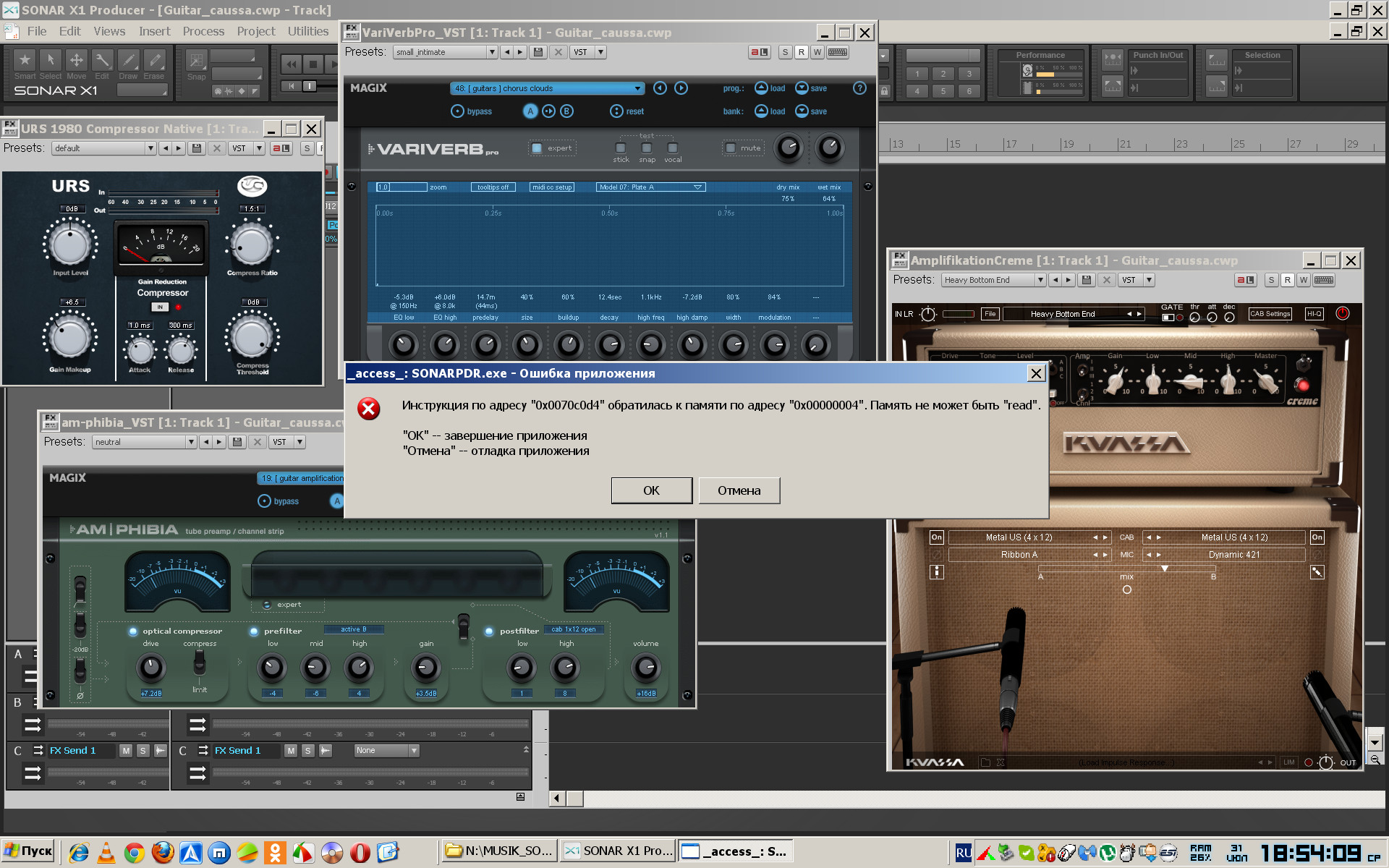Viewport: 1389px width, 868px height.
Task: Click VariVerb help question mark icon
Action: (x=859, y=88)
